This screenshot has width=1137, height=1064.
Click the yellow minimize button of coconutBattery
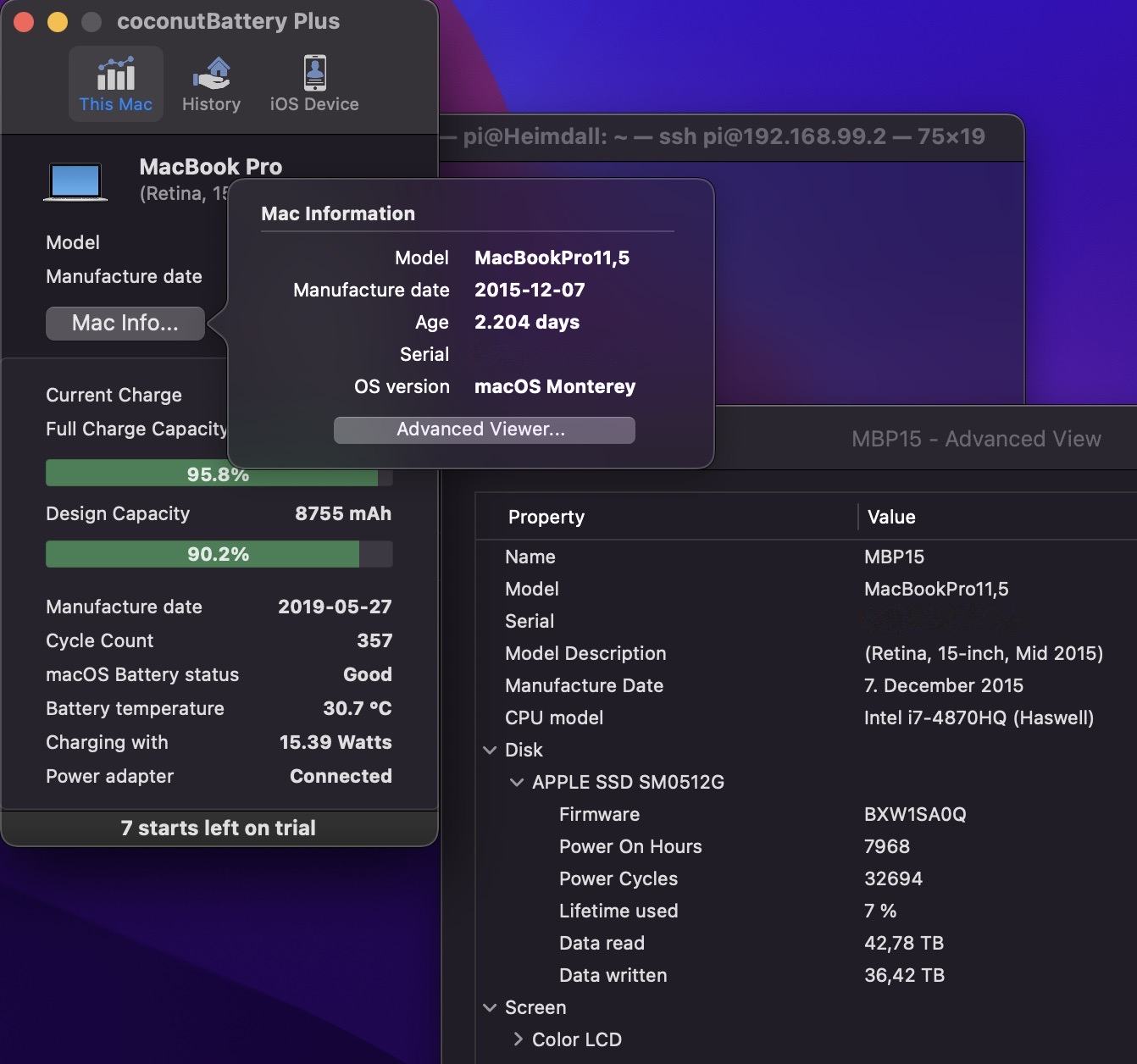coord(58,22)
